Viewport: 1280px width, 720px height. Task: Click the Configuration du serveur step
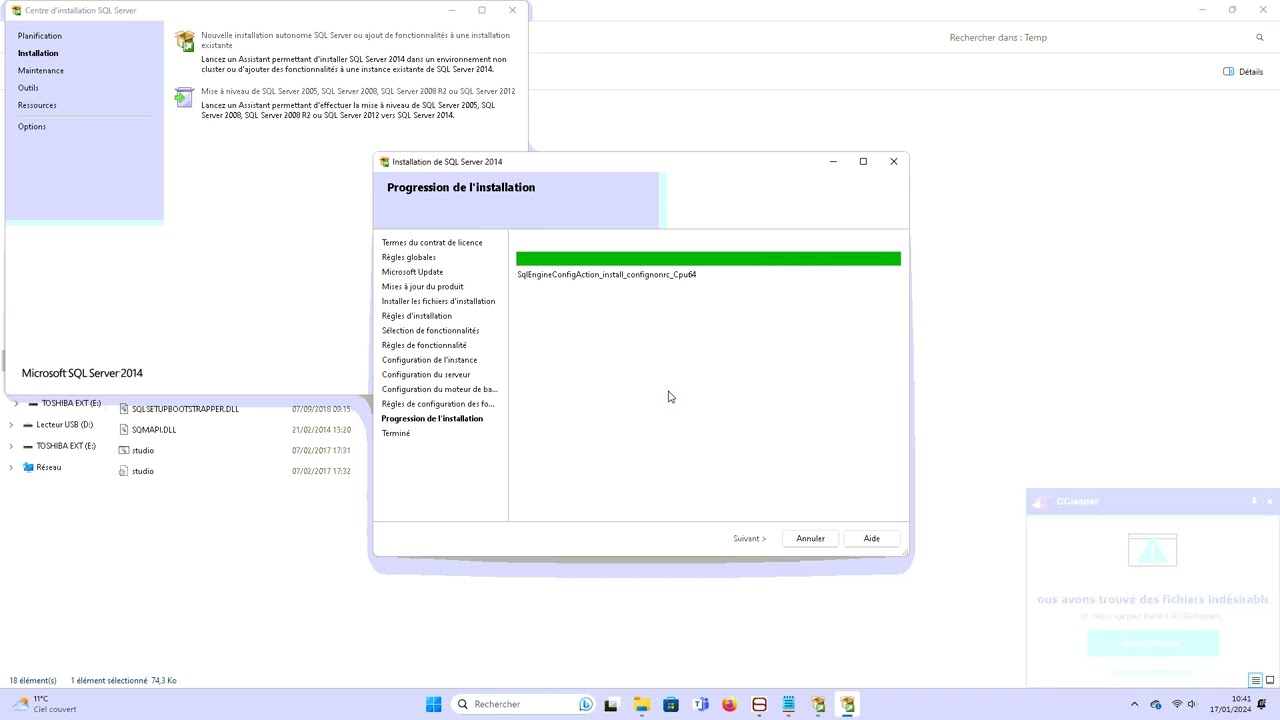[x=426, y=375]
